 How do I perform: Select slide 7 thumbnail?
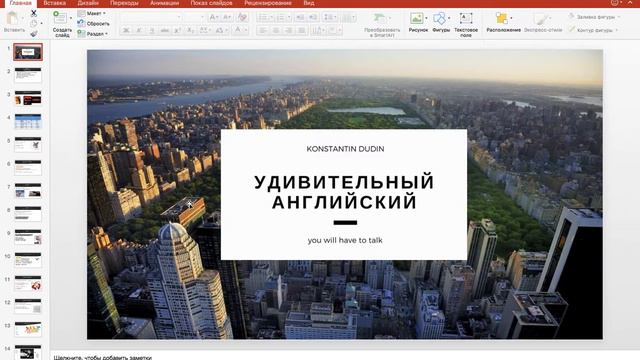28,191
